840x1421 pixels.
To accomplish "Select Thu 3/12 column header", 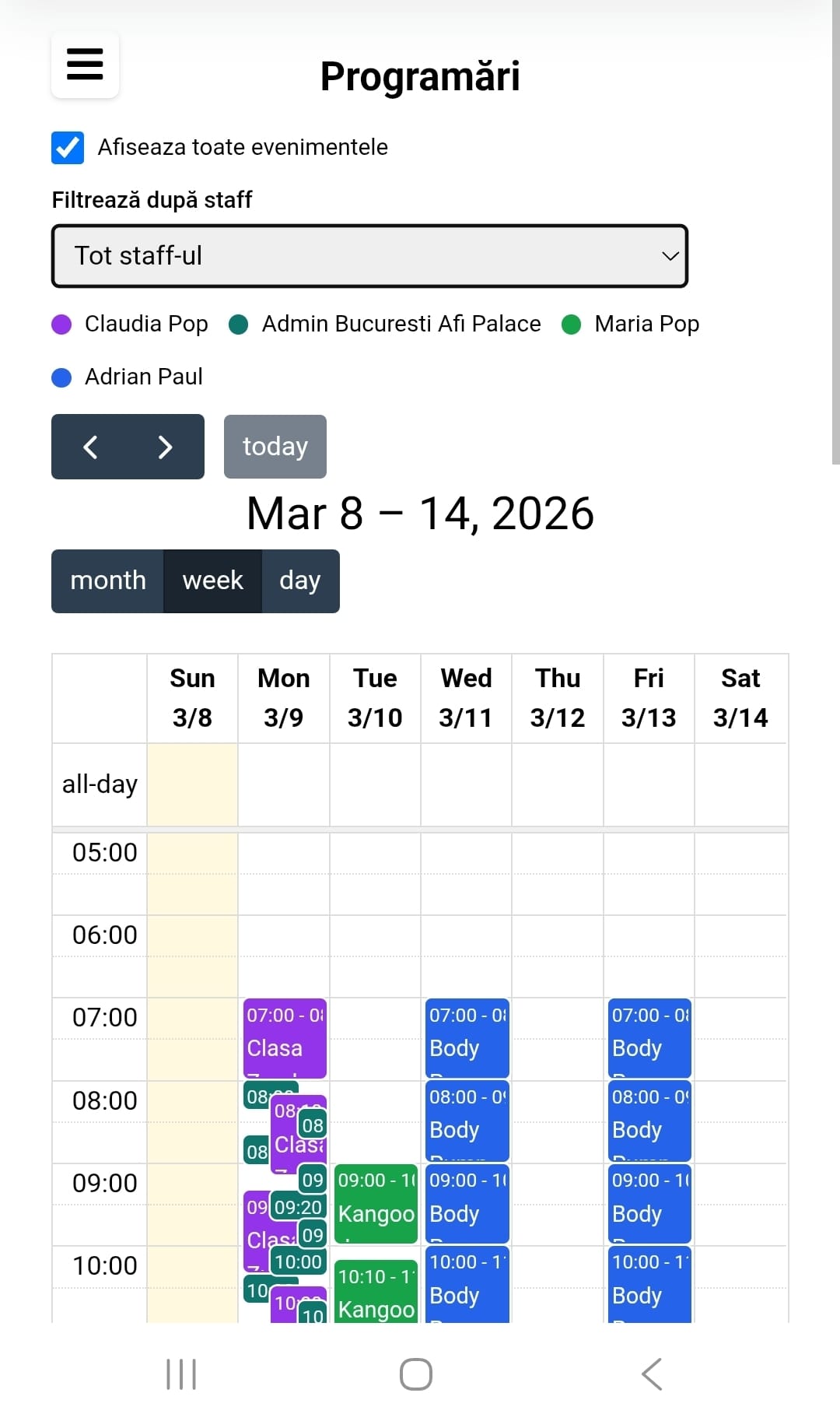I will pyautogui.click(x=558, y=698).
